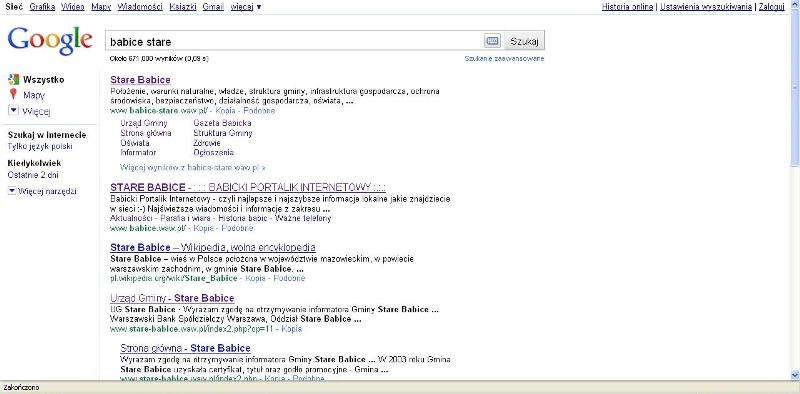Open the first Stare Babice result
800x394 pixels.
[x=140, y=80]
